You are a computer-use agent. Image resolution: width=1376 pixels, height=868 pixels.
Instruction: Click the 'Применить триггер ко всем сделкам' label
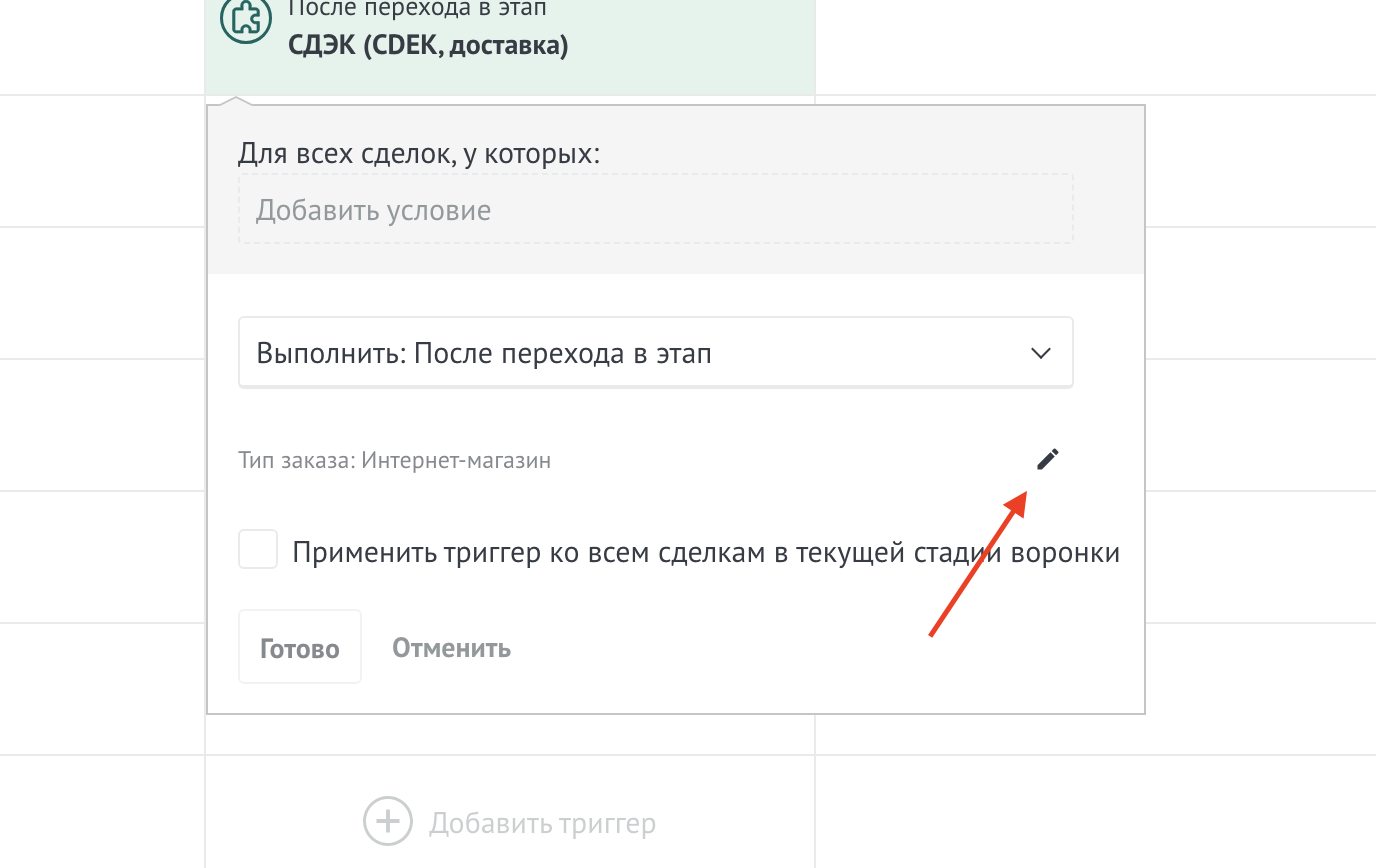(x=705, y=552)
